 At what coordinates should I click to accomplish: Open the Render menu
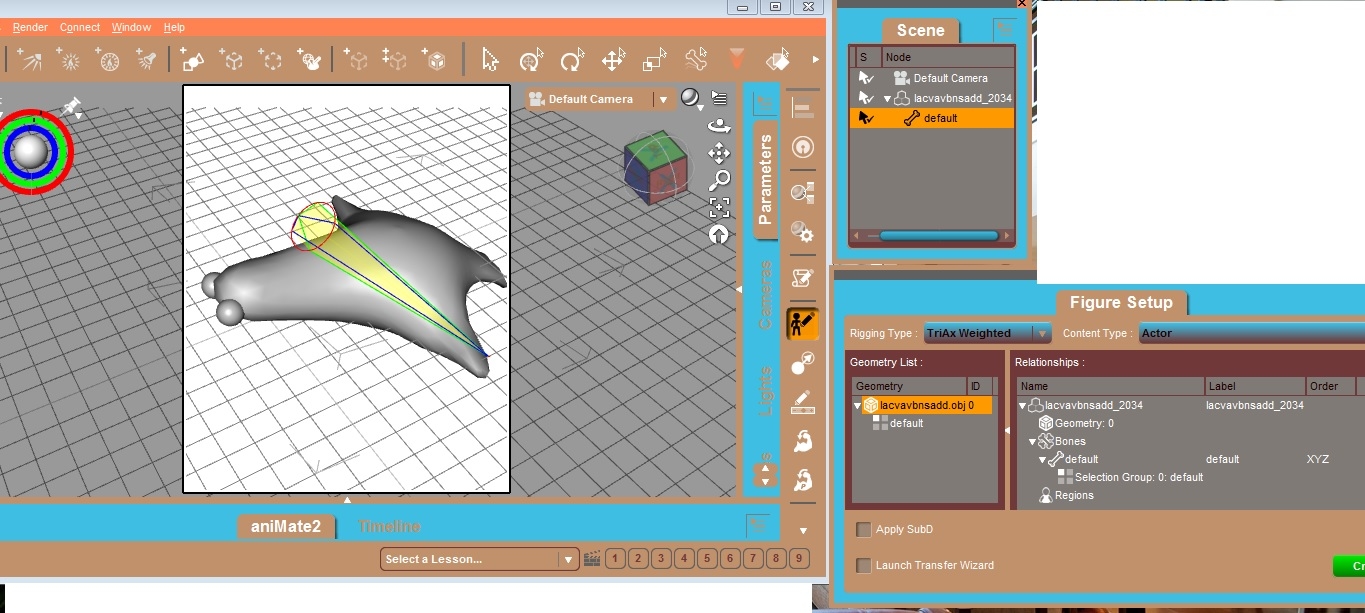pos(30,27)
